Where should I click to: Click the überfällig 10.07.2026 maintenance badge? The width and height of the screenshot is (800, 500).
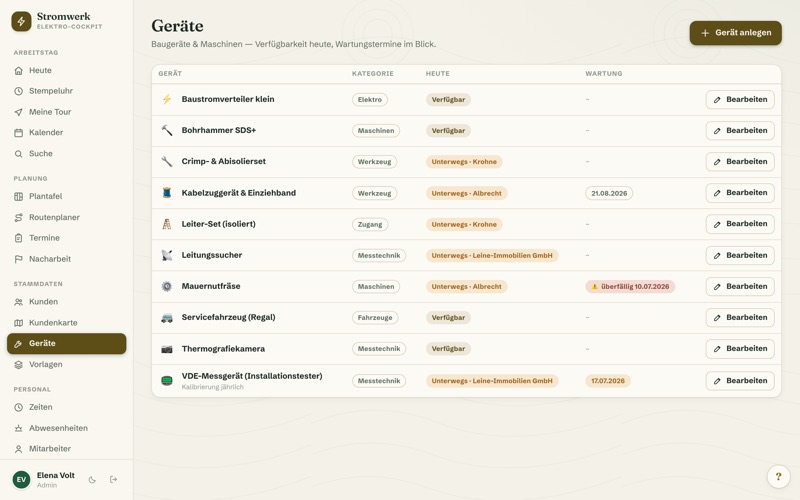pyautogui.click(x=630, y=287)
